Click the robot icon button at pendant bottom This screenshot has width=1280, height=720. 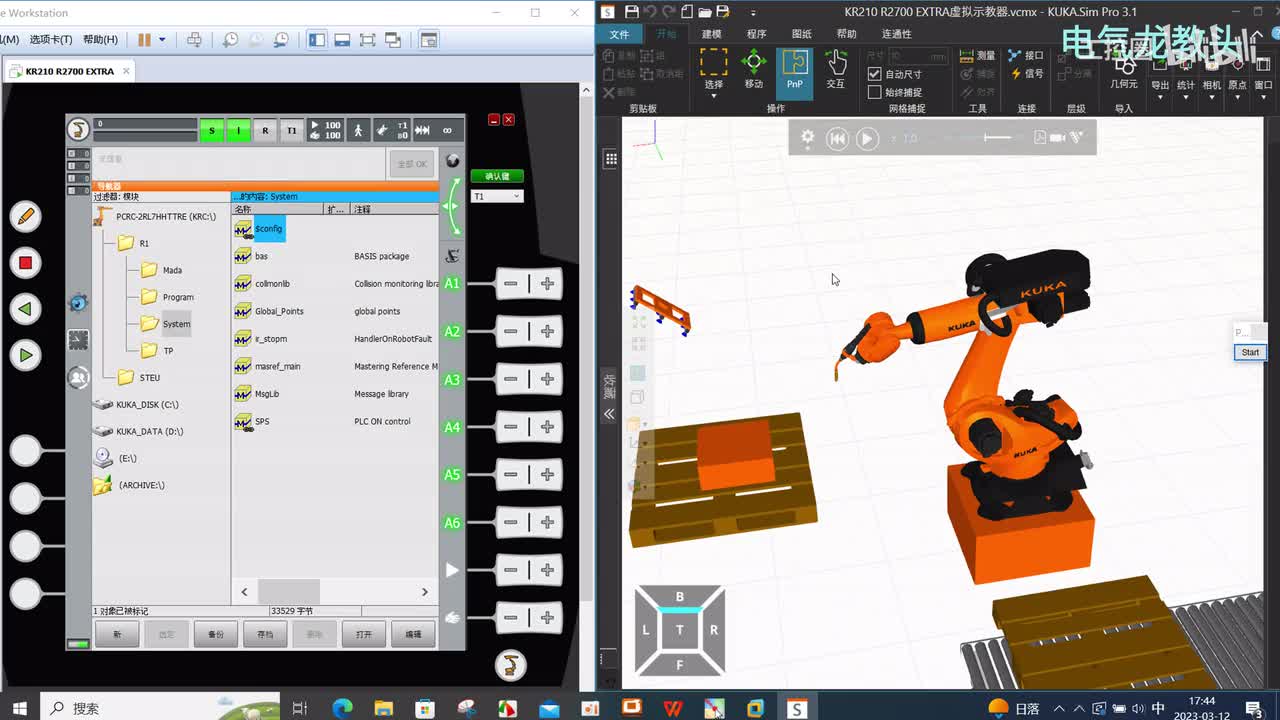click(x=510, y=664)
